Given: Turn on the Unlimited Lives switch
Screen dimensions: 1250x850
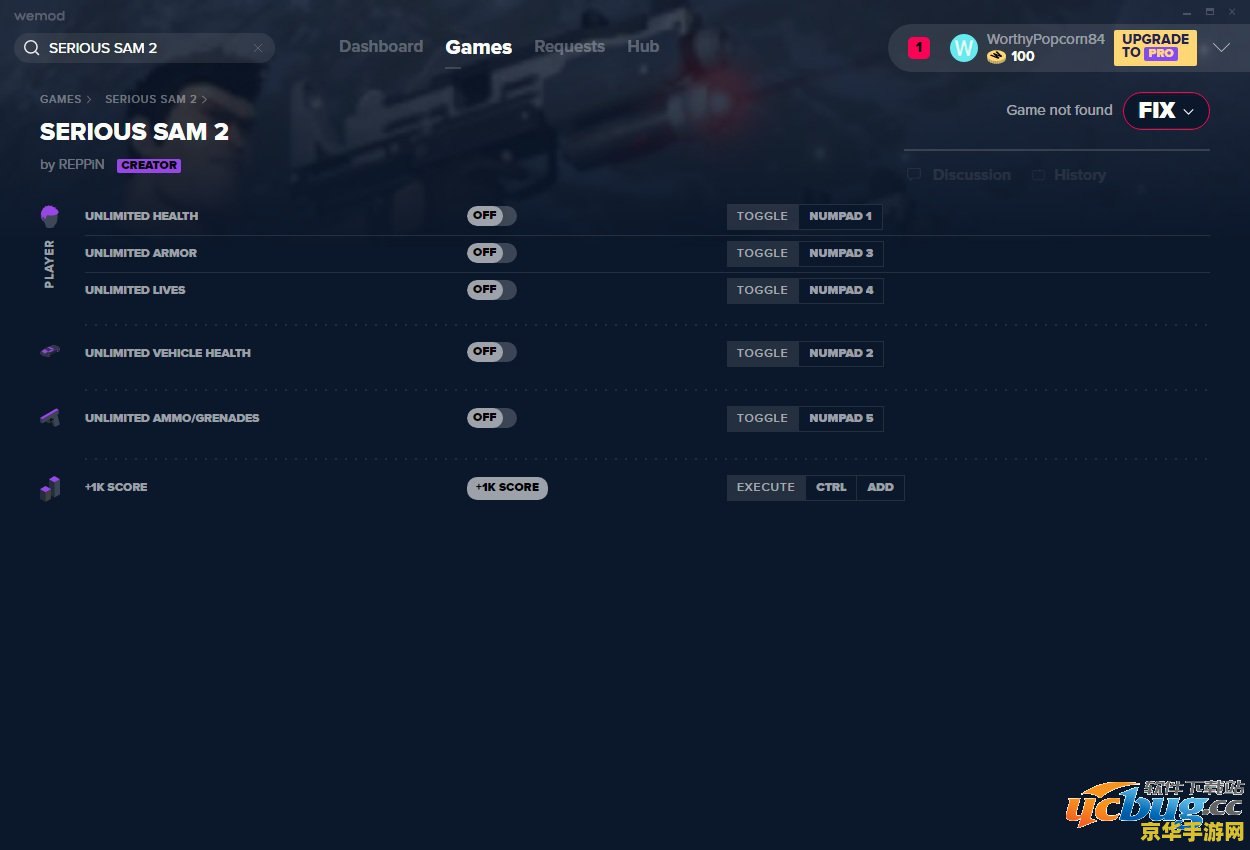Looking at the screenshot, I should point(492,290).
